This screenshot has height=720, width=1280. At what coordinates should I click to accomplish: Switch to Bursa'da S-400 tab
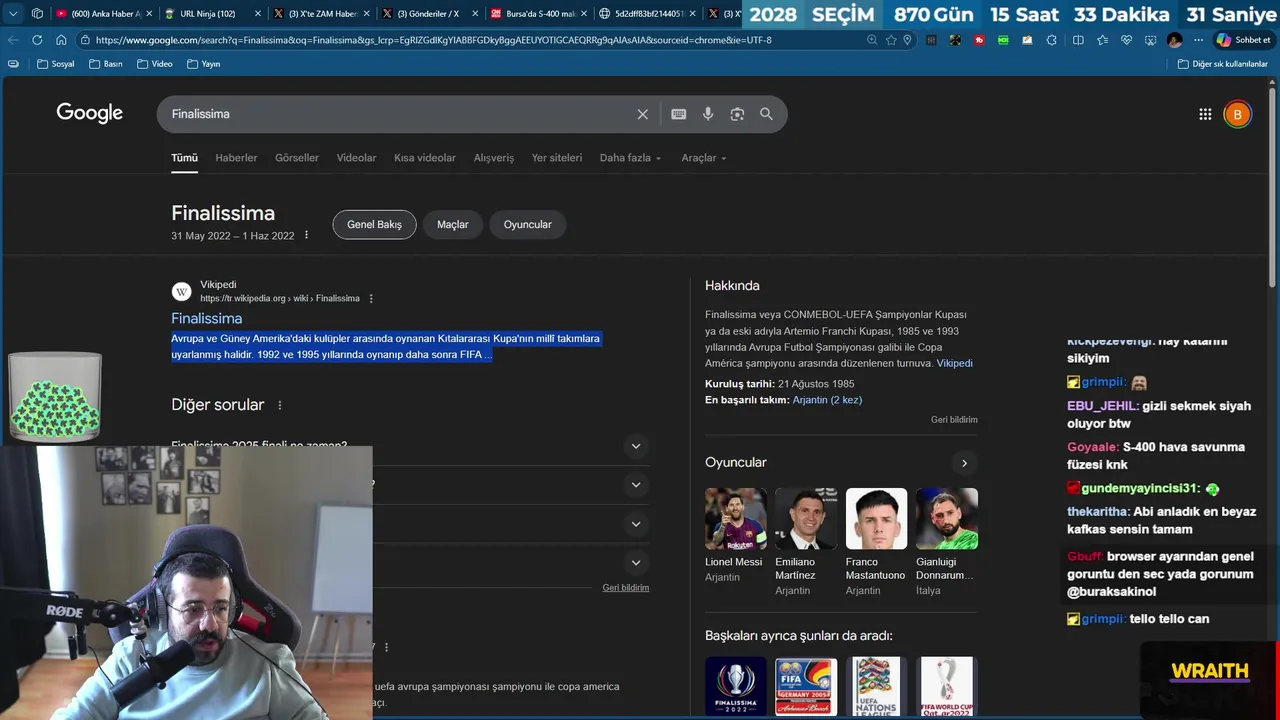tap(540, 14)
